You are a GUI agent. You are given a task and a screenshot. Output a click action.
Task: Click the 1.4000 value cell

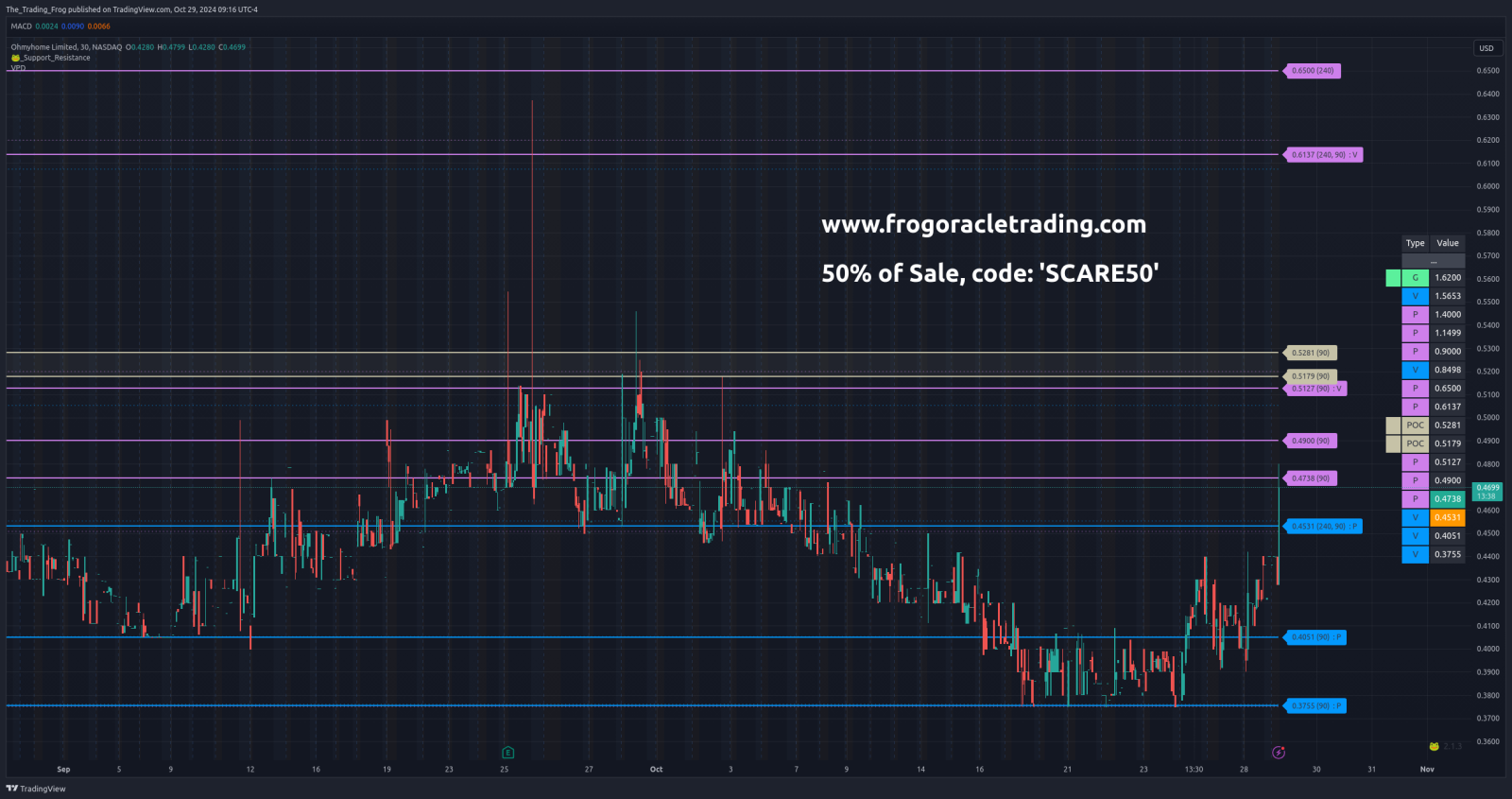coord(1448,315)
